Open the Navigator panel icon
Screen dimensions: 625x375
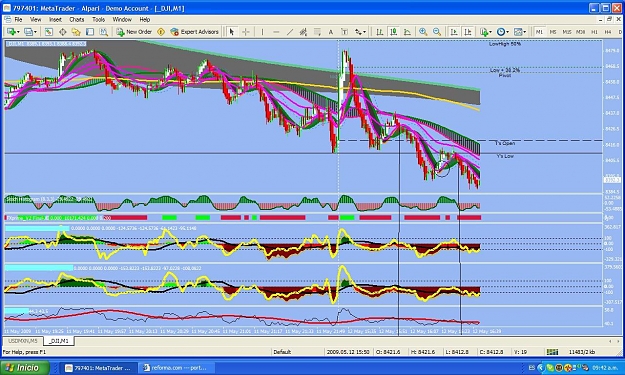76,32
